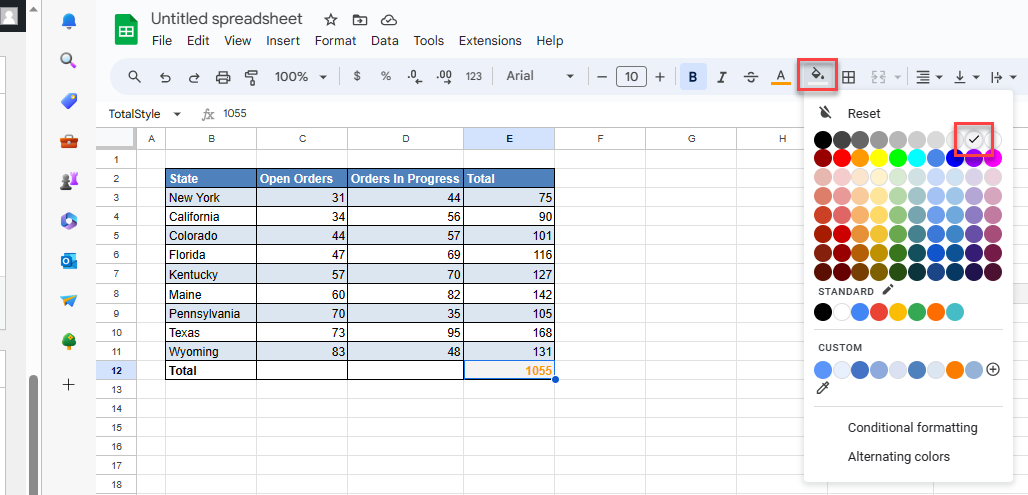Viewport: 1028px width, 495px height.
Task: Click the undo arrow icon
Action: tap(165, 77)
